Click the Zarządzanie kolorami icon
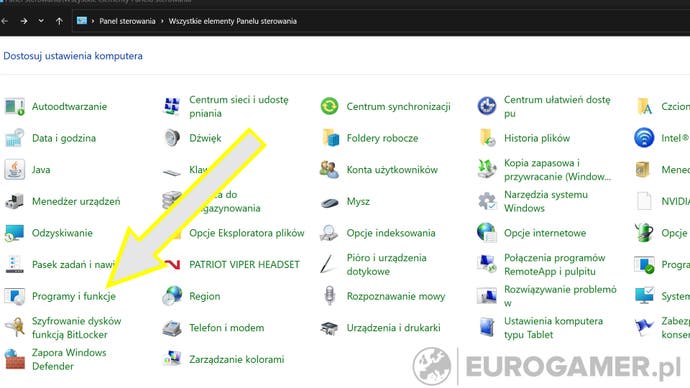 coord(172,359)
